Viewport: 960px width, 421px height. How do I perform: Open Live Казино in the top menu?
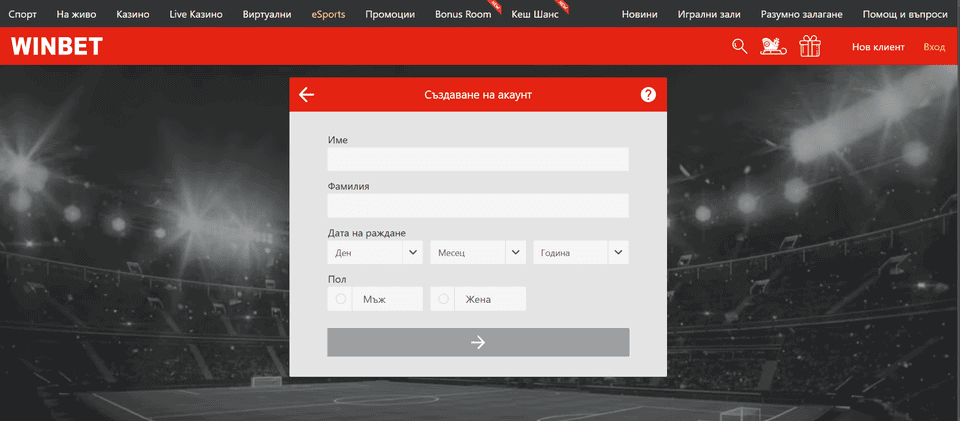click(x=196, y=14)
